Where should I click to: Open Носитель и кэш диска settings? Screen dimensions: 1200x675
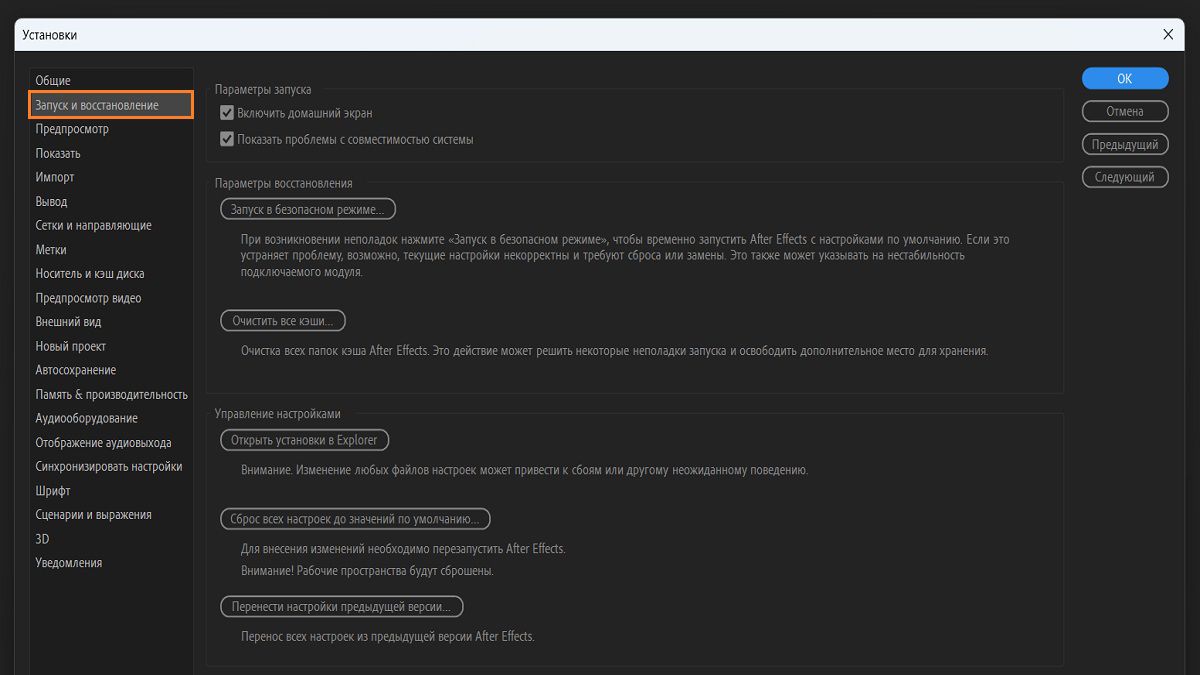pyautogui.click(x=90, y=274)
